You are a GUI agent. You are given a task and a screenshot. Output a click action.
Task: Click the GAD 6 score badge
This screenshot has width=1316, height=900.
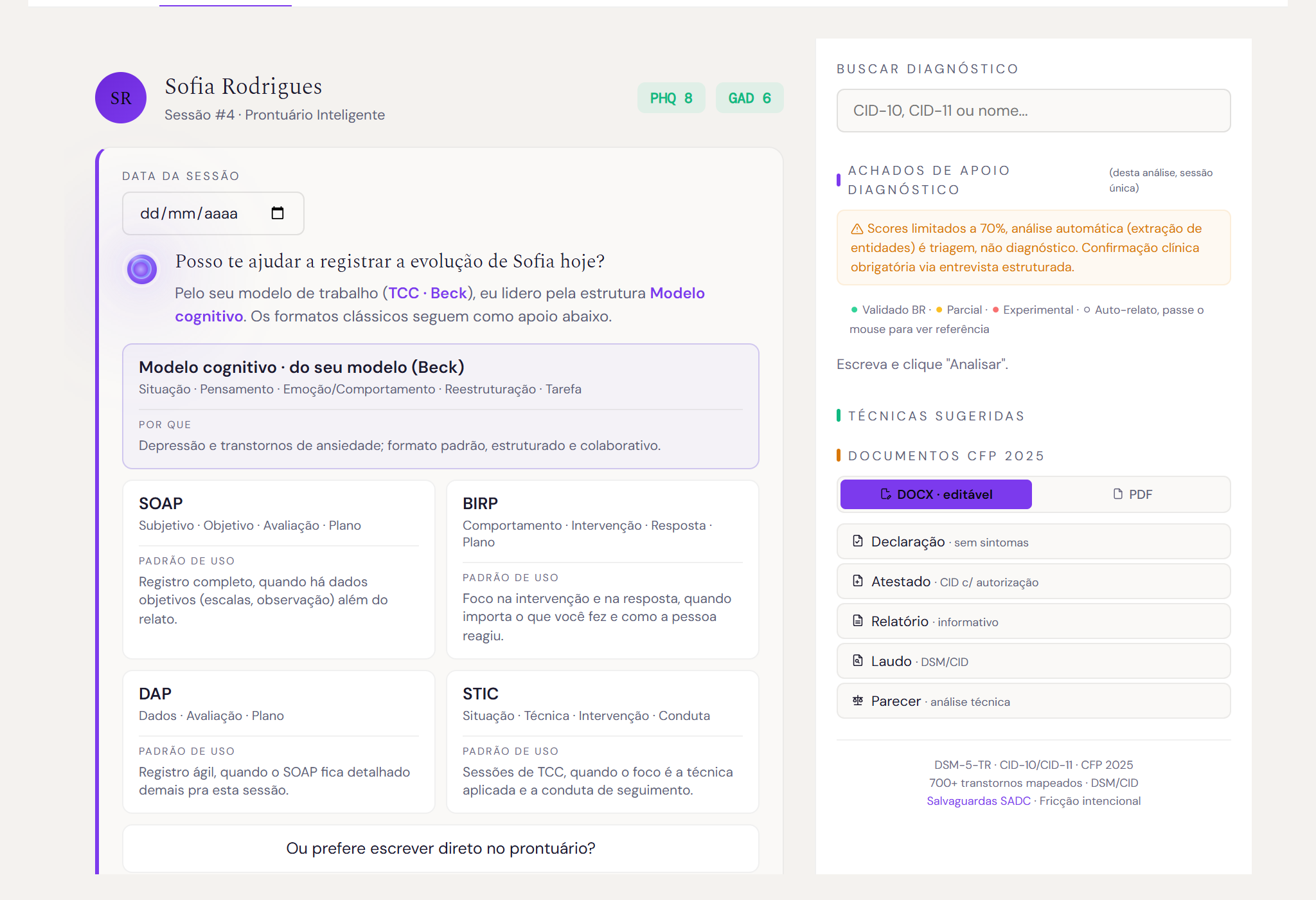pyautogui.click(x=750, y=98)
